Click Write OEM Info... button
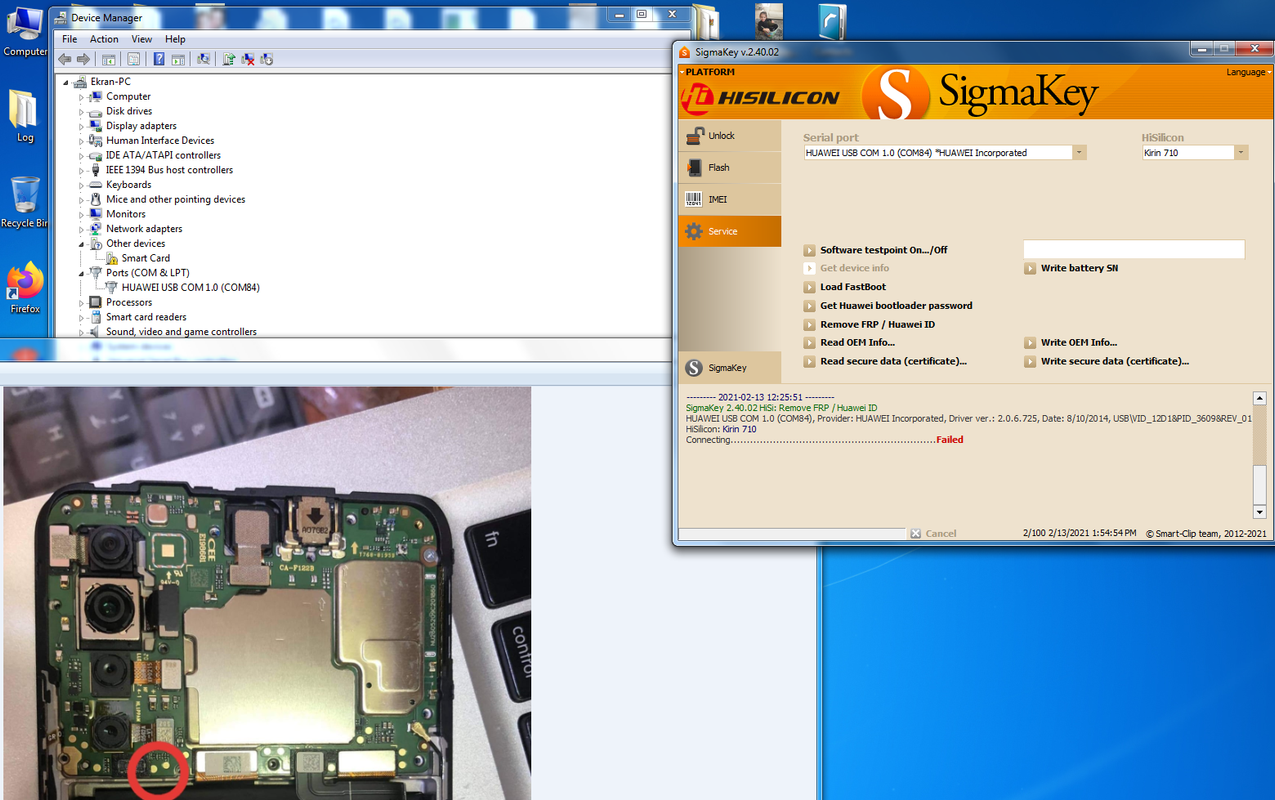This screenshot has width=1275, height=800. click(1071, 343)
